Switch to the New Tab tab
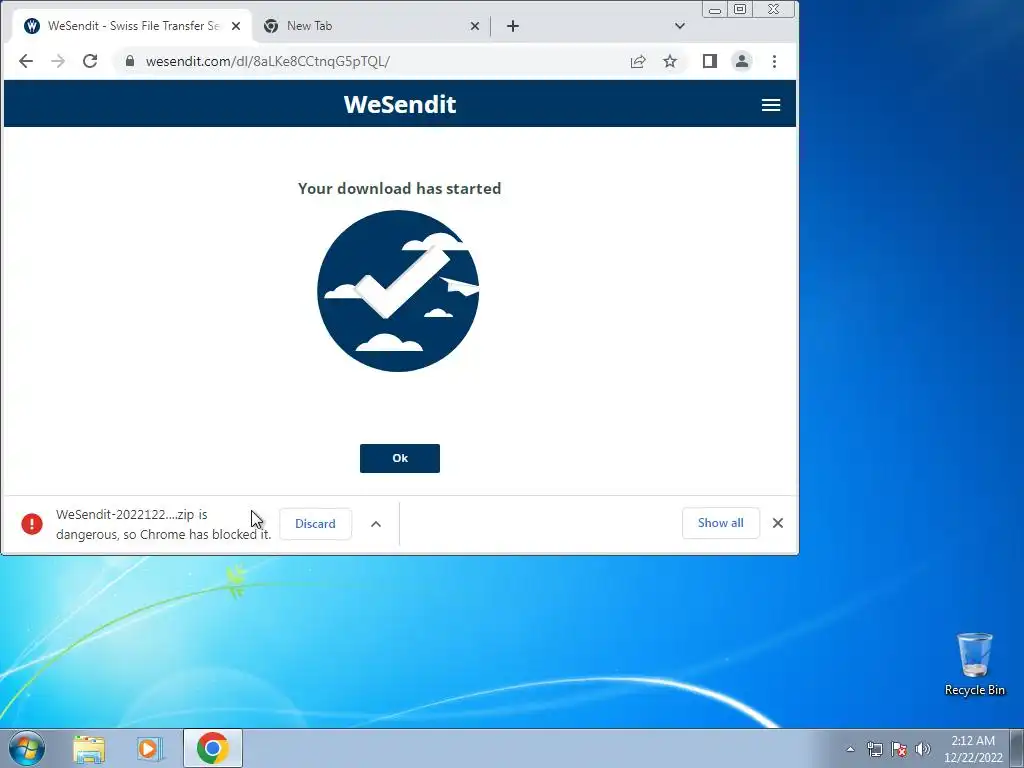The width and height of the screenshot is (1024, 768). (372, 26)
